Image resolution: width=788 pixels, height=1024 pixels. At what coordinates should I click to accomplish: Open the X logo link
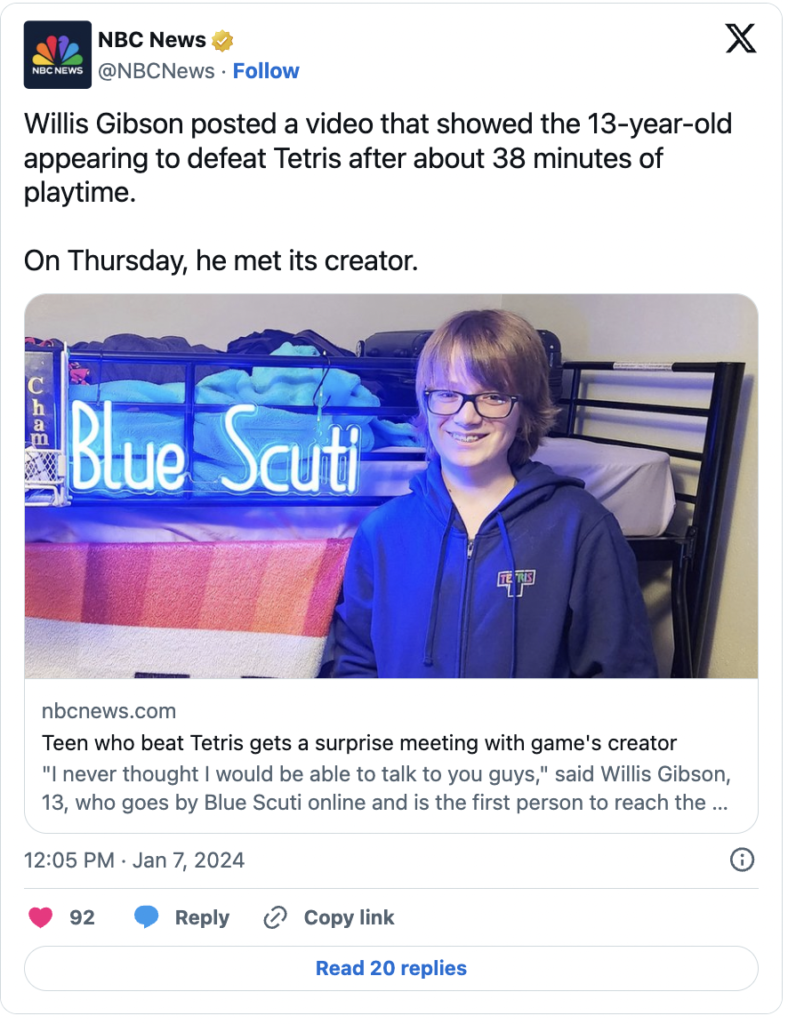740,38
